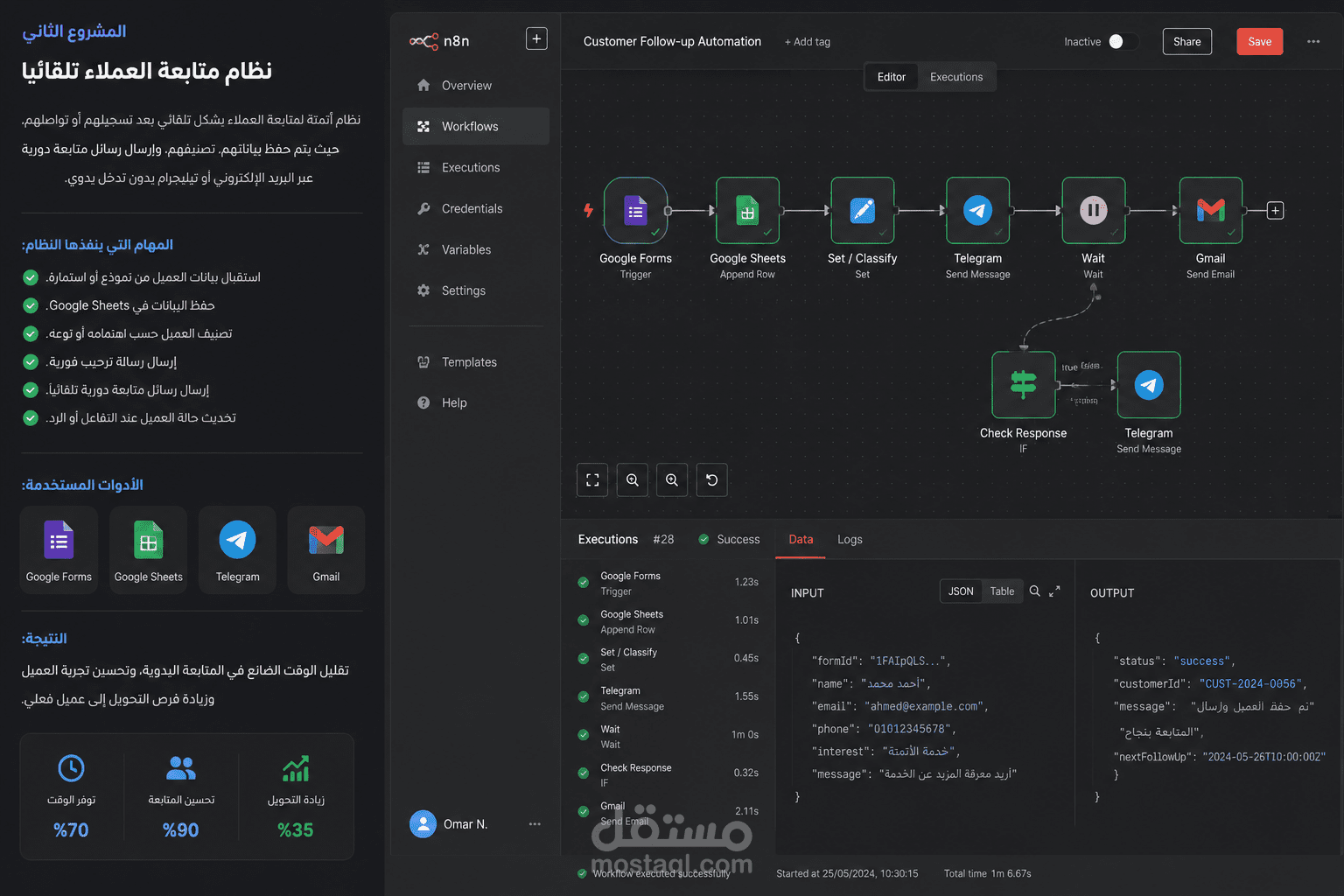This screenshot has width=1344, height=896.
Task: Select the Check Response IF node
Action: click(1023, 385)
